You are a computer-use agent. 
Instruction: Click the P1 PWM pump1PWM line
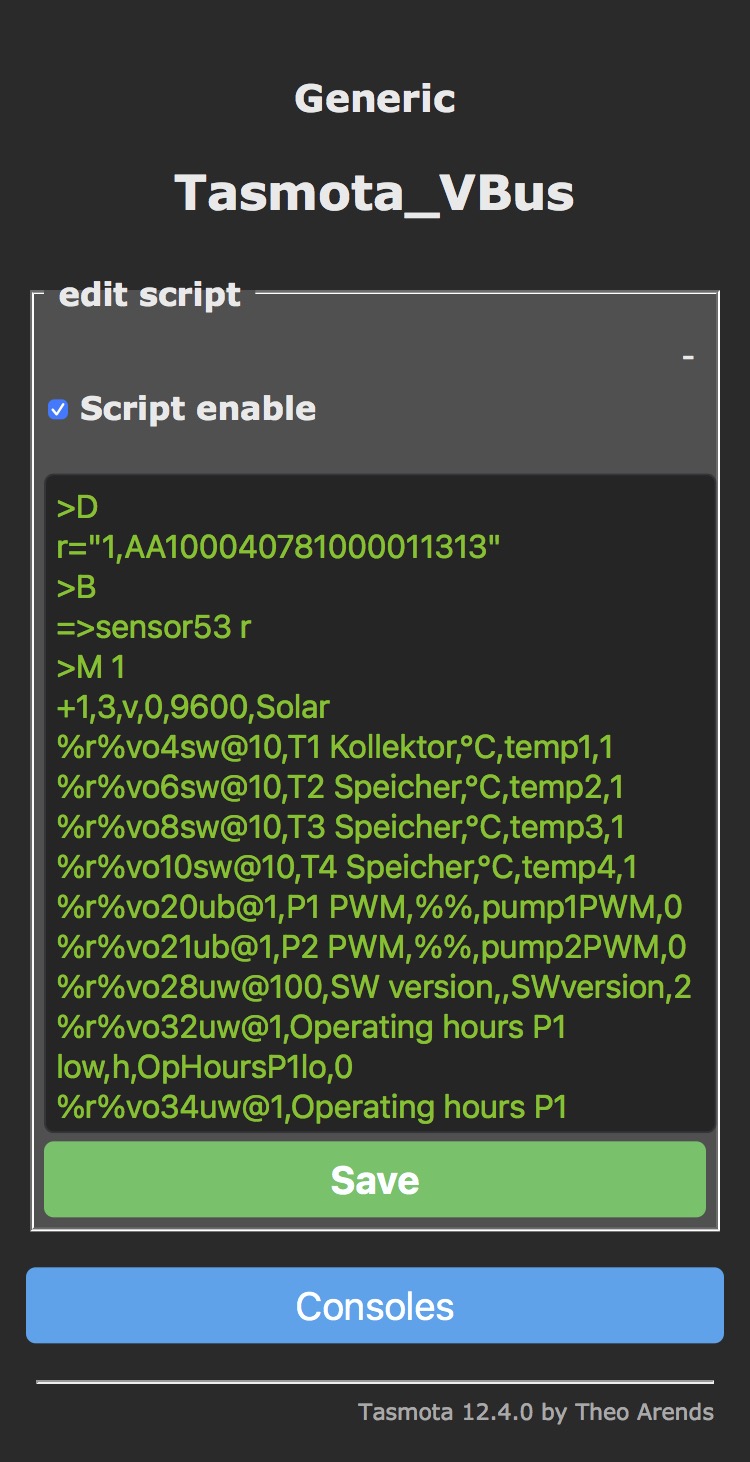click(x=370, y=908)
